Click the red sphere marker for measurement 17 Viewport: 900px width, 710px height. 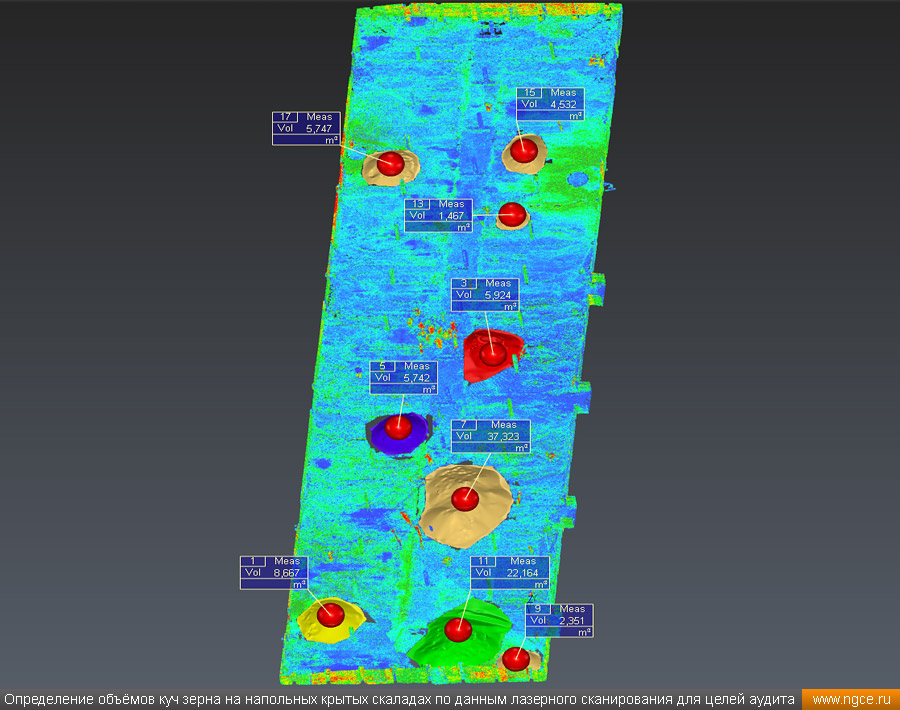[x=391, y=163]
